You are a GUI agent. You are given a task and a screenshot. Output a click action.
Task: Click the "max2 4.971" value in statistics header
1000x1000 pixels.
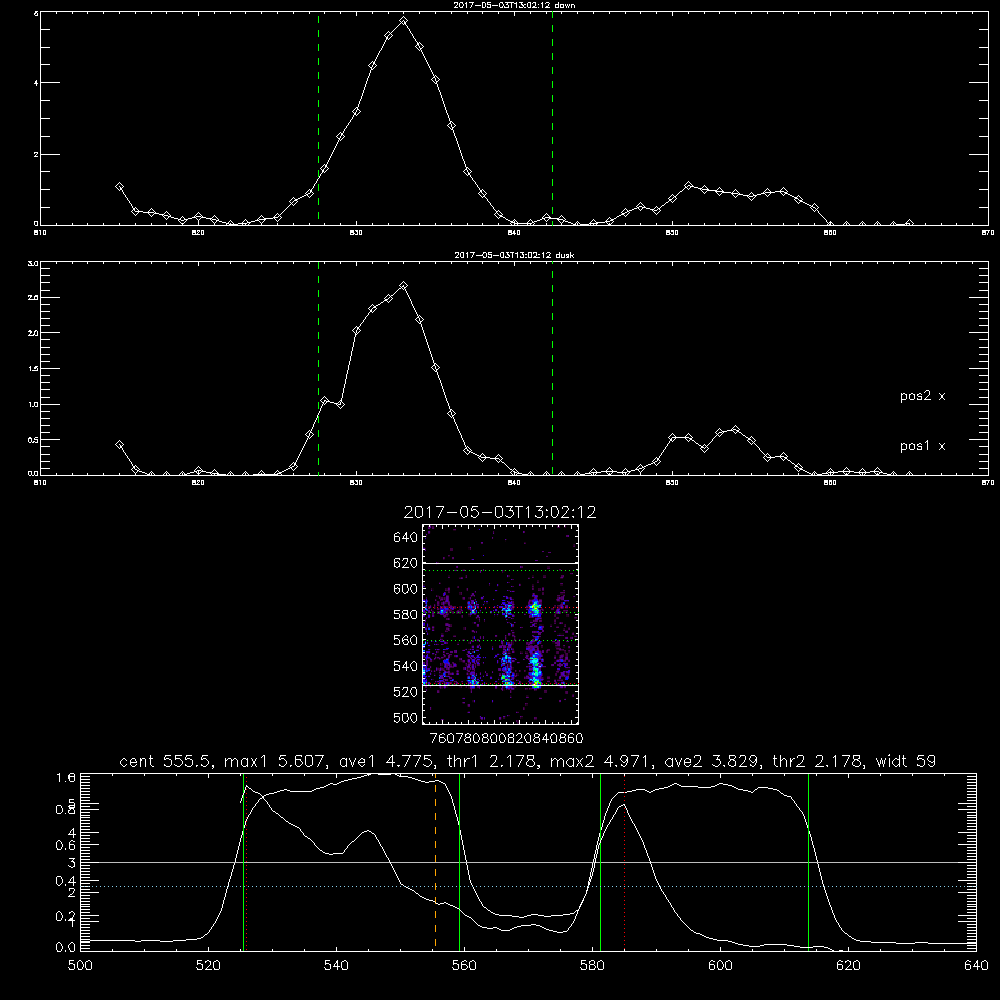coord(605,761)
